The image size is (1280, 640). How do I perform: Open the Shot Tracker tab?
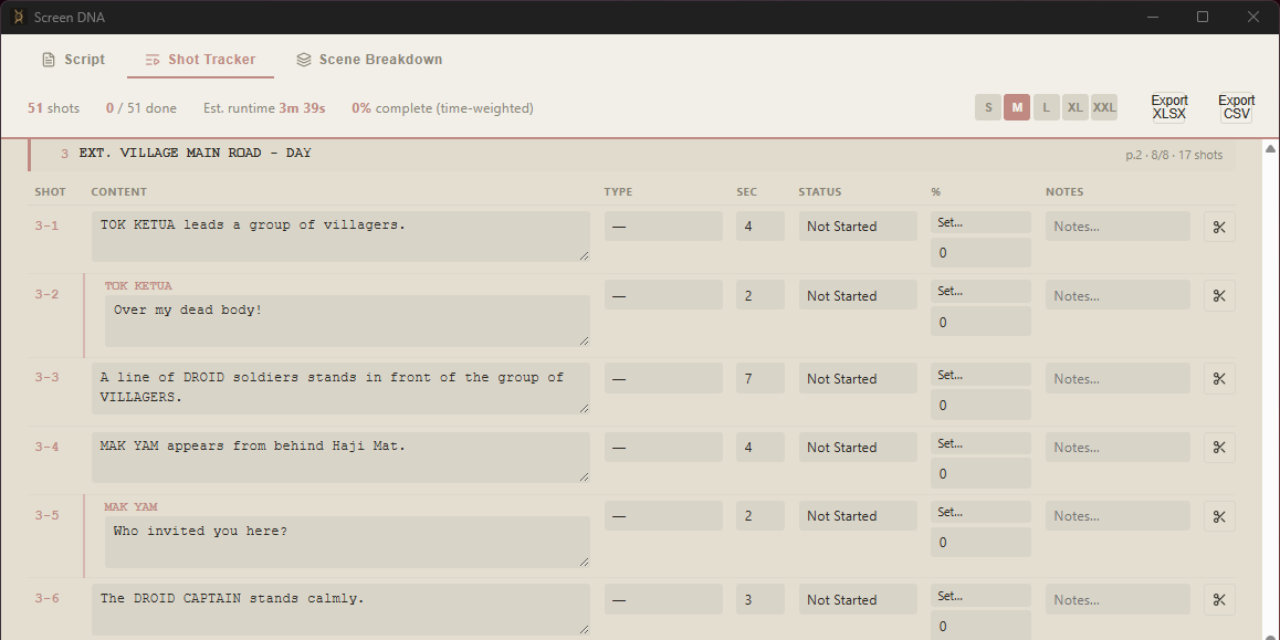(200, 60)
